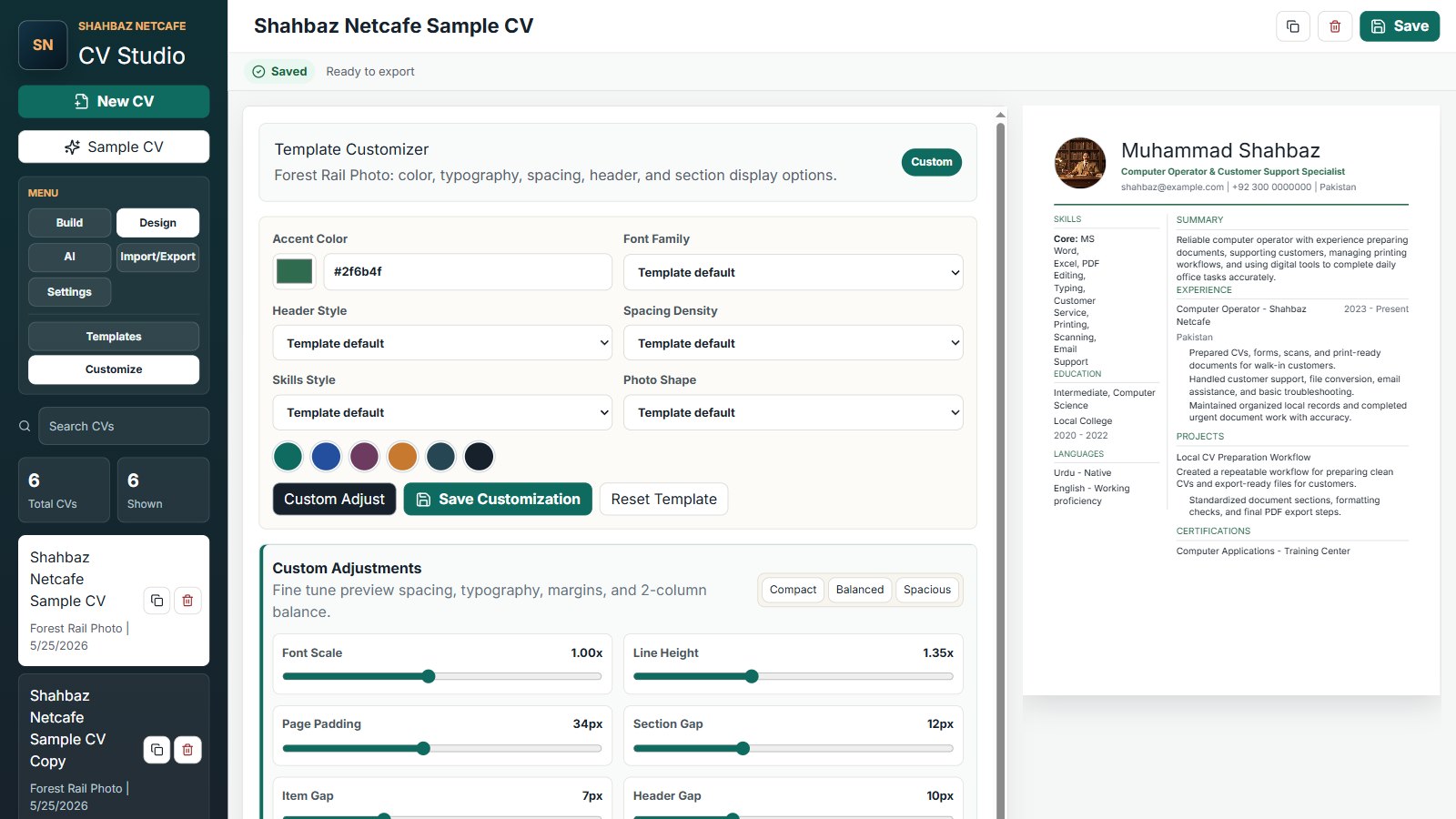Viewport: 1456px width, 819px height.
Task: Pick the orange color preset
Action: (402, 456)
